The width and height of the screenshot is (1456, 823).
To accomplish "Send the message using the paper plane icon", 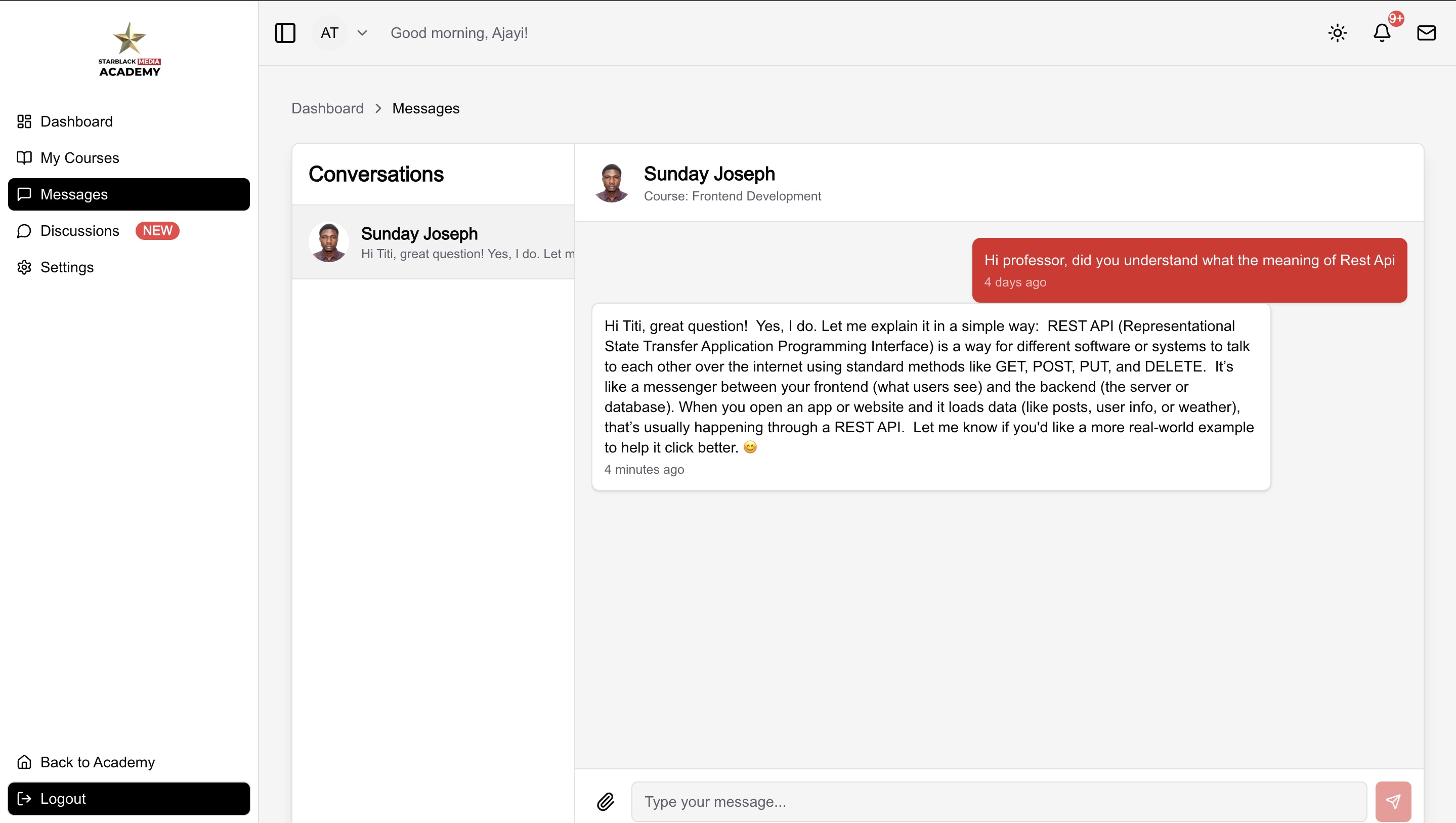I will pyautogui.click(x=1393, y=801).
